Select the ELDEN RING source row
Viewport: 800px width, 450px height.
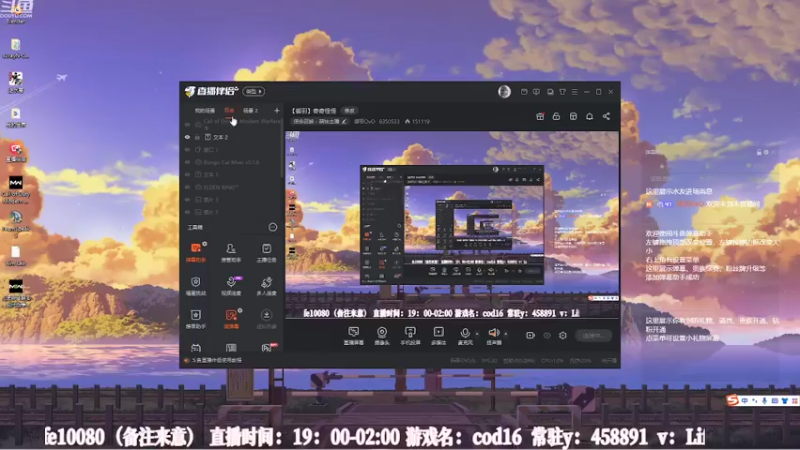232,187
